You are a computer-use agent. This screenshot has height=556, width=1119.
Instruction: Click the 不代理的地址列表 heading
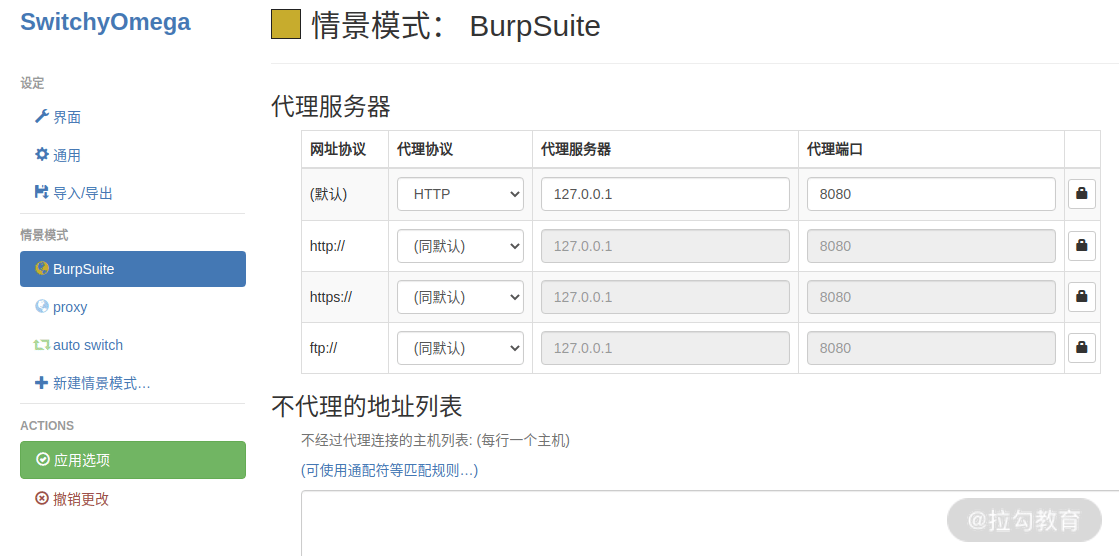click(x=367, y=406)
